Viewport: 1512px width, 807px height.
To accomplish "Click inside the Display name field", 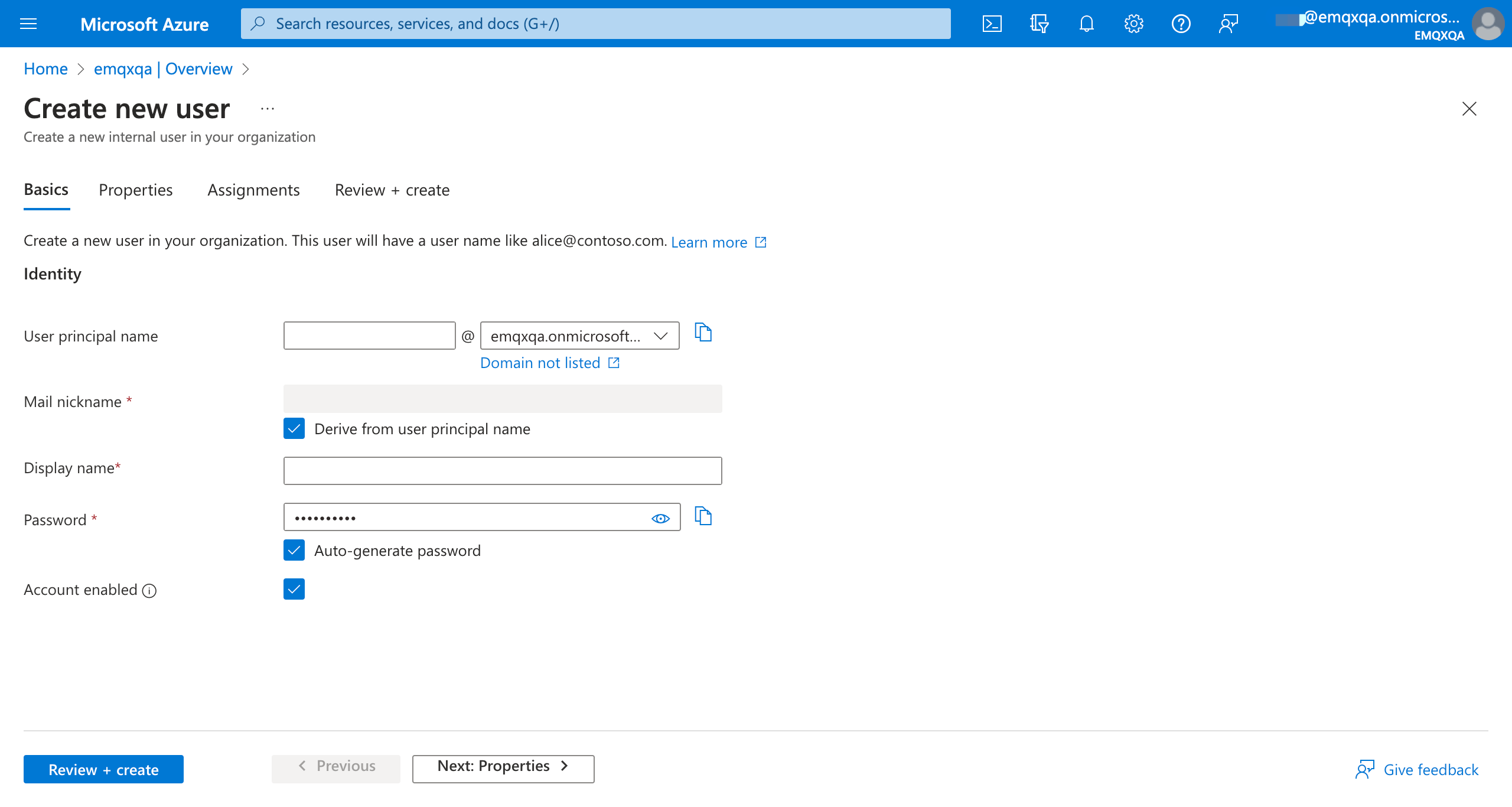I will [502, 470].
